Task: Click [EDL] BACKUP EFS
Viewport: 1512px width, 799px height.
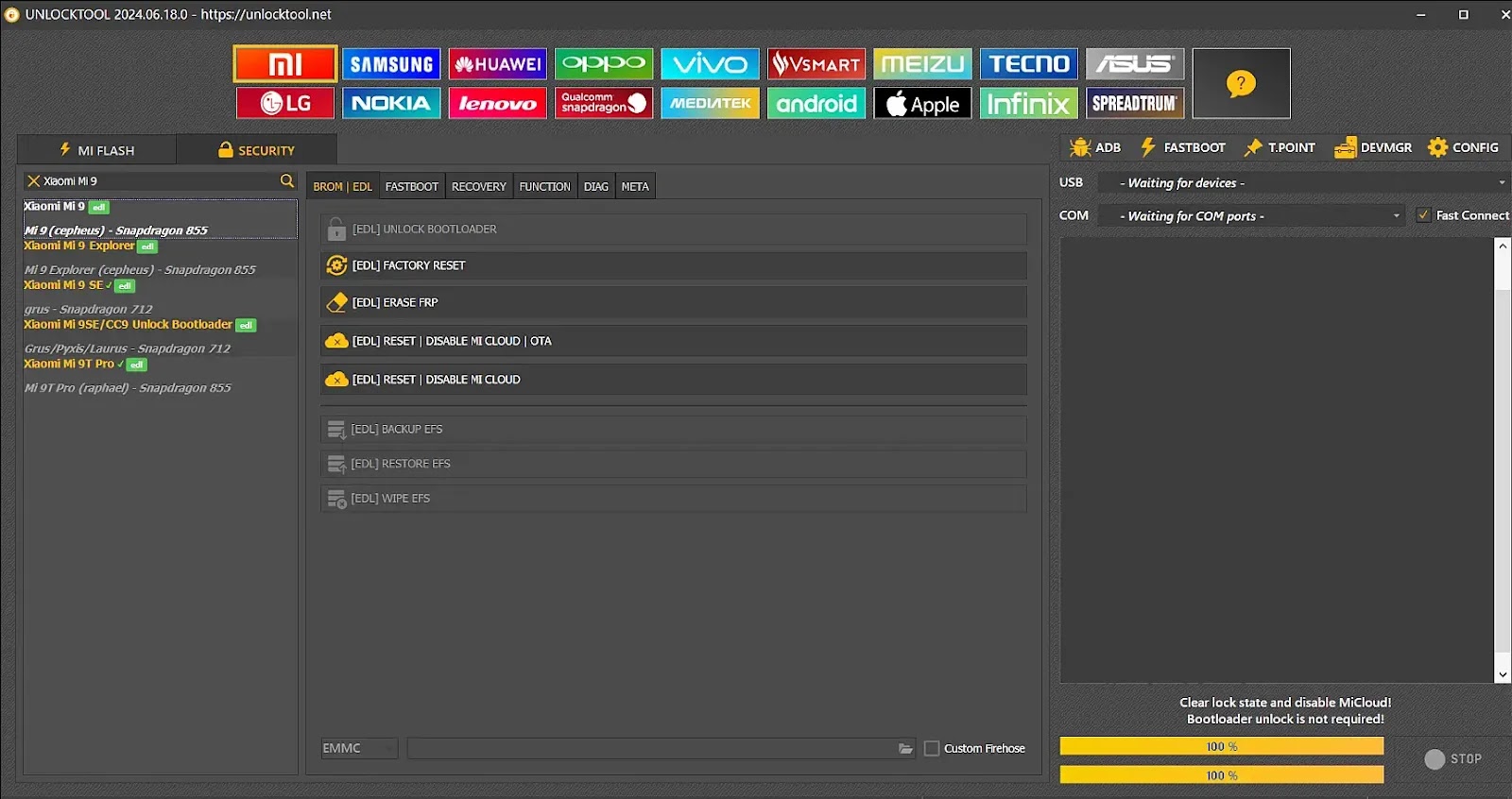Action: coord(674,430)
